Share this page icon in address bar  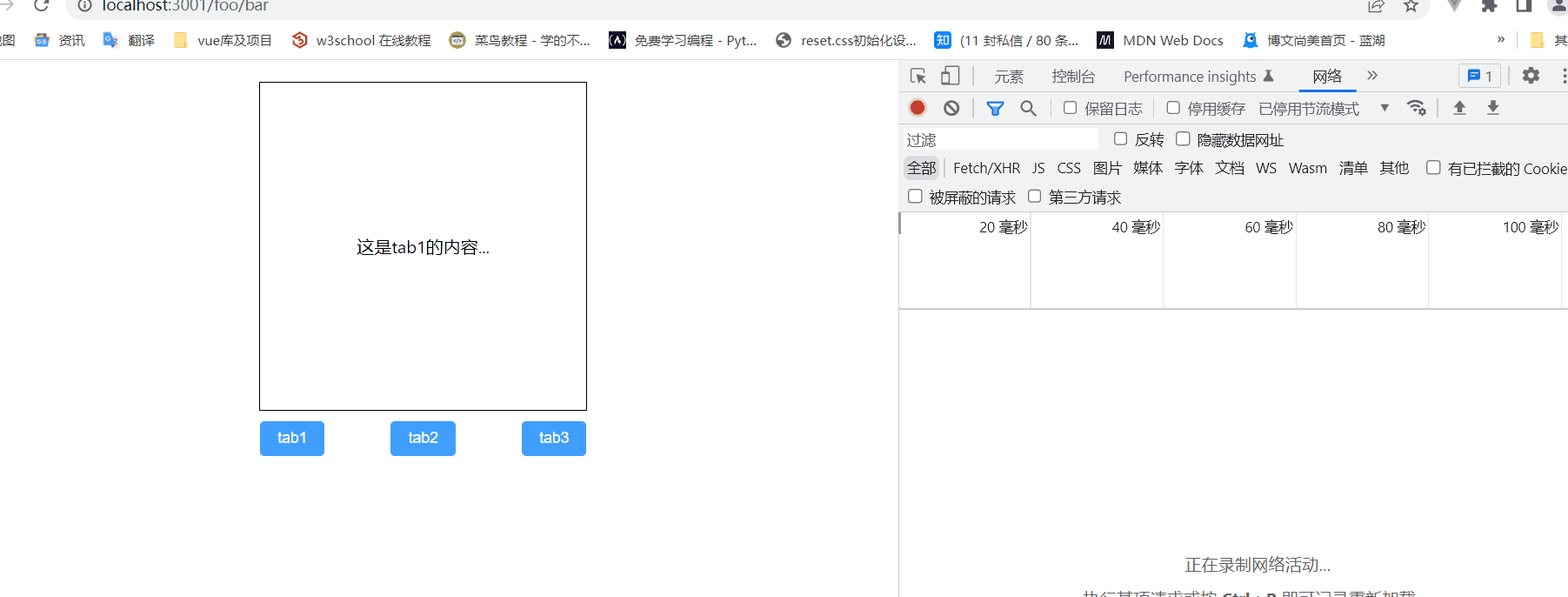(1377, 6)
